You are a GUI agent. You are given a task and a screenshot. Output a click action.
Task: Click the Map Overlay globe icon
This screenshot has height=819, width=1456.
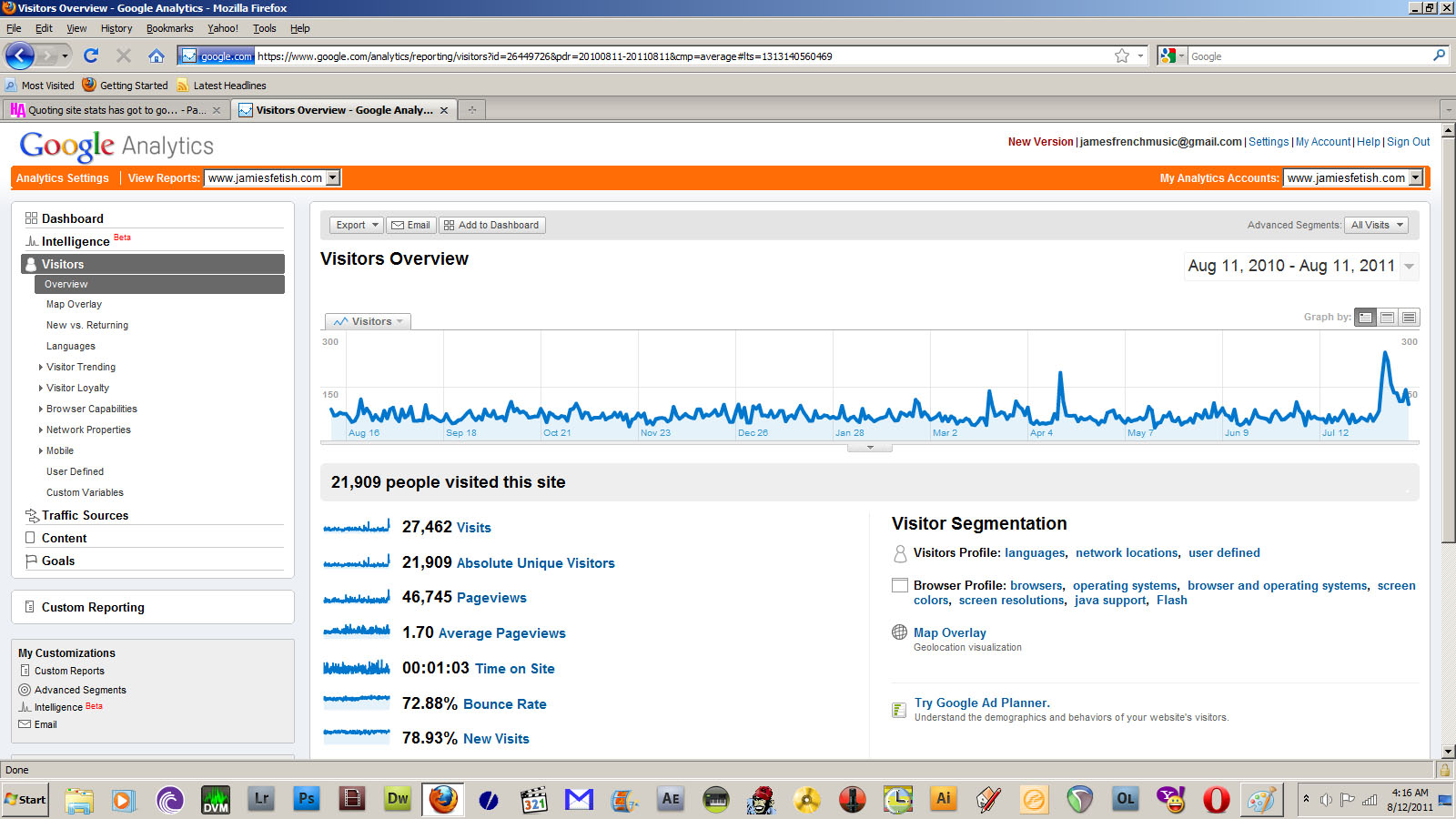click(x=900, y=632)
